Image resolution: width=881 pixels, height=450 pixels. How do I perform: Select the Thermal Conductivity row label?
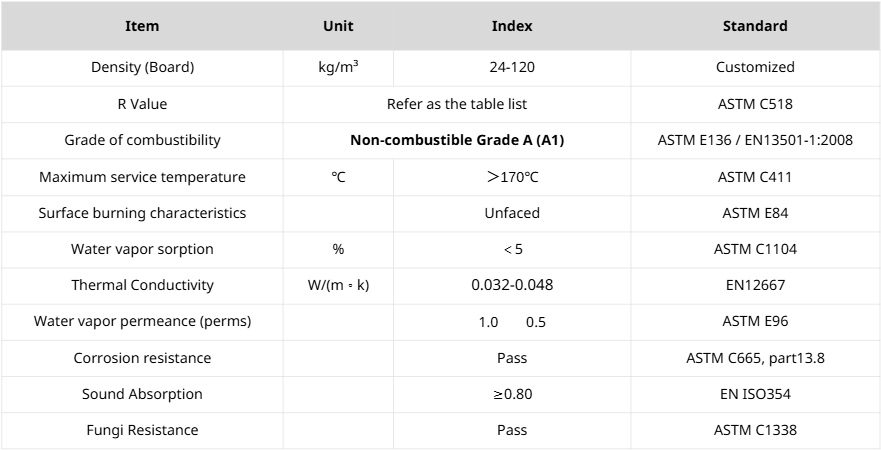click(142, 285)
